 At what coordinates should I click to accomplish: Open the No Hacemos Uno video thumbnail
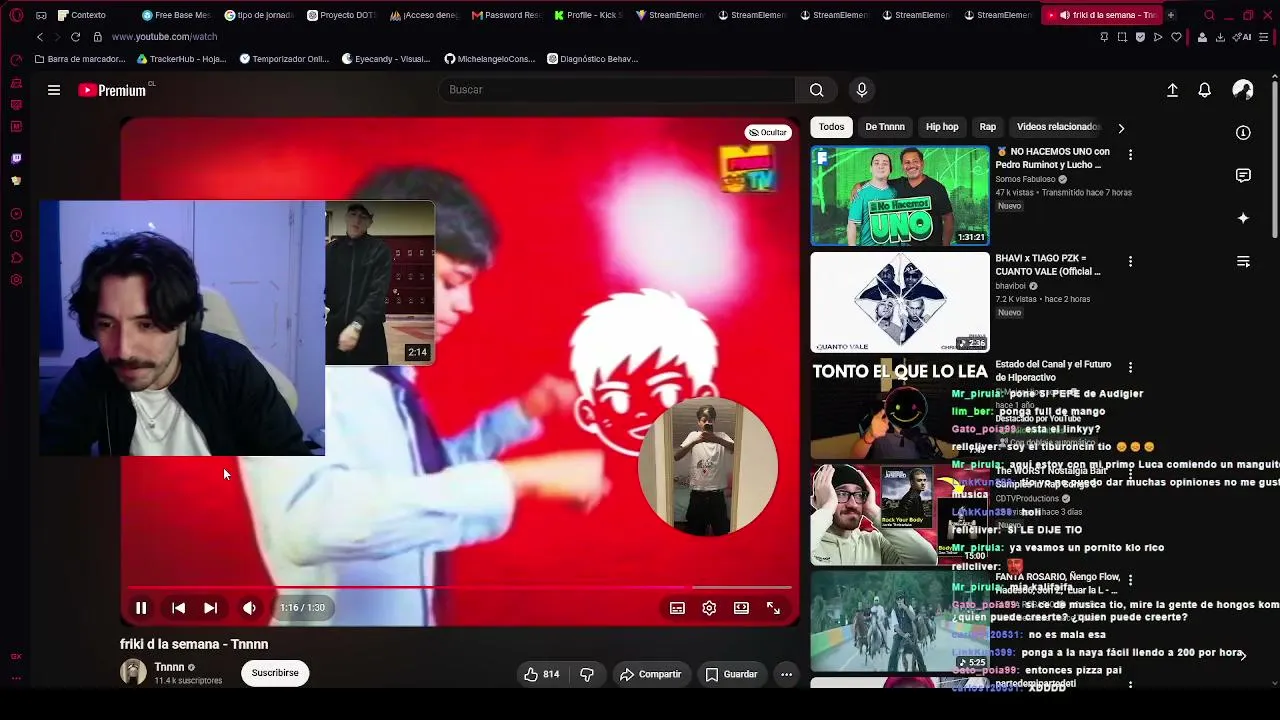tap(900, 196)
